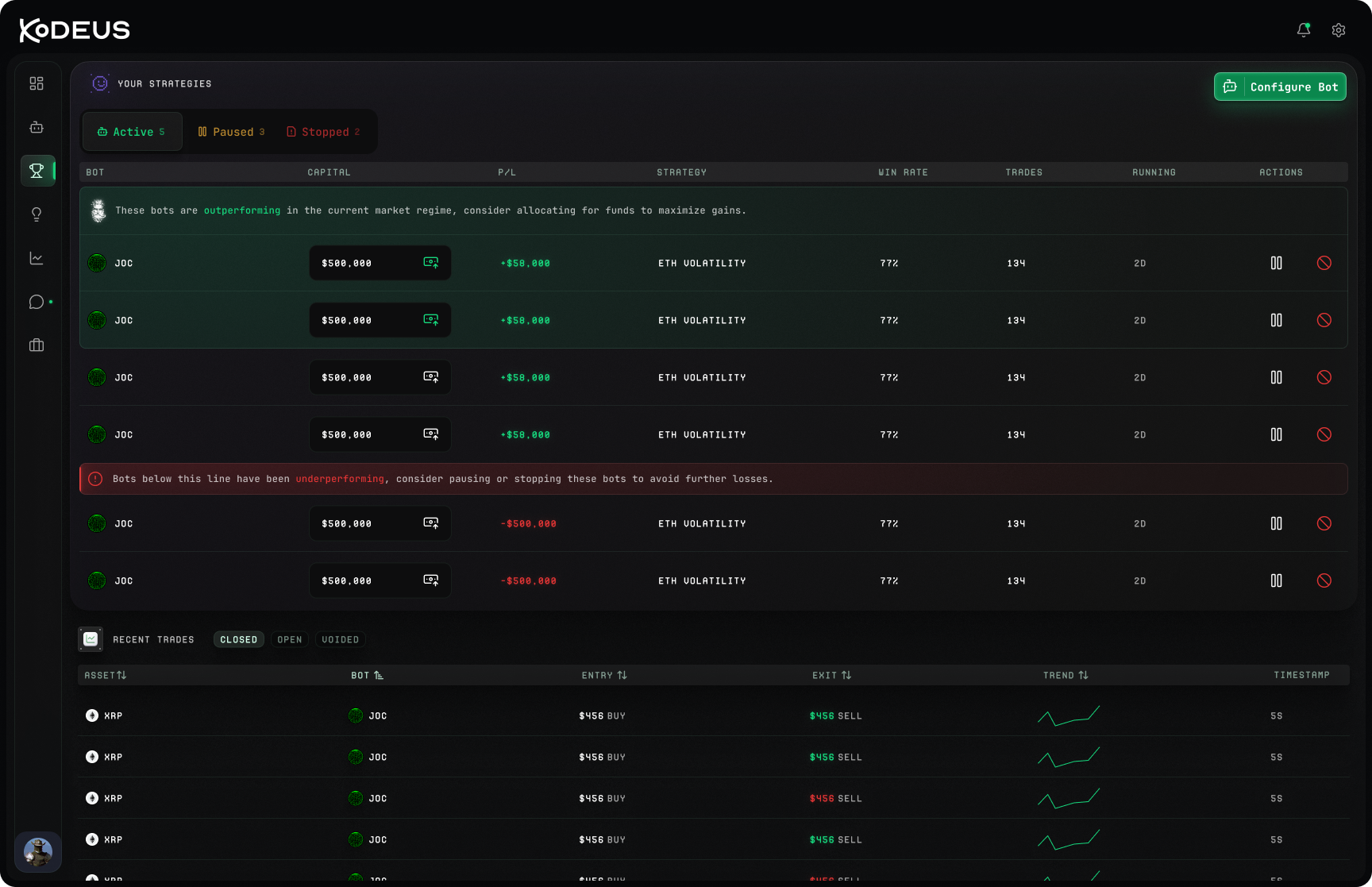Click the user profile avatar
Image resolution: width=1372 pixels, height=887 pixels.
coord(38,852)
